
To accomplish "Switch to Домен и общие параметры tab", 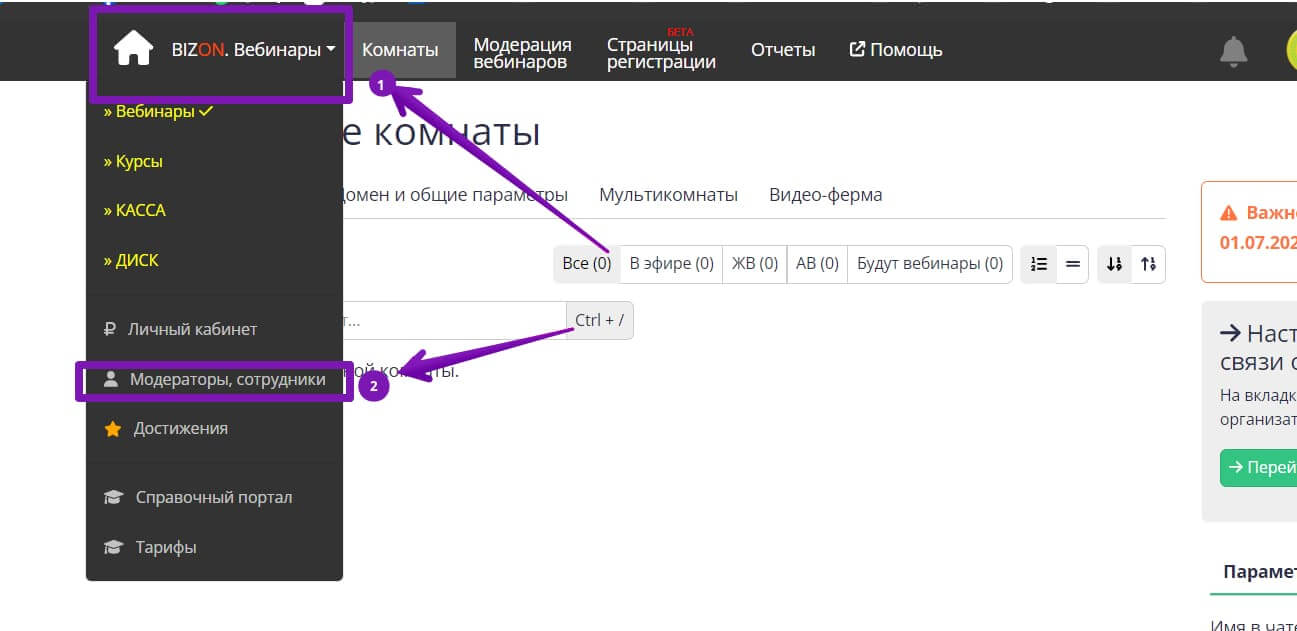I will [454, 195].
